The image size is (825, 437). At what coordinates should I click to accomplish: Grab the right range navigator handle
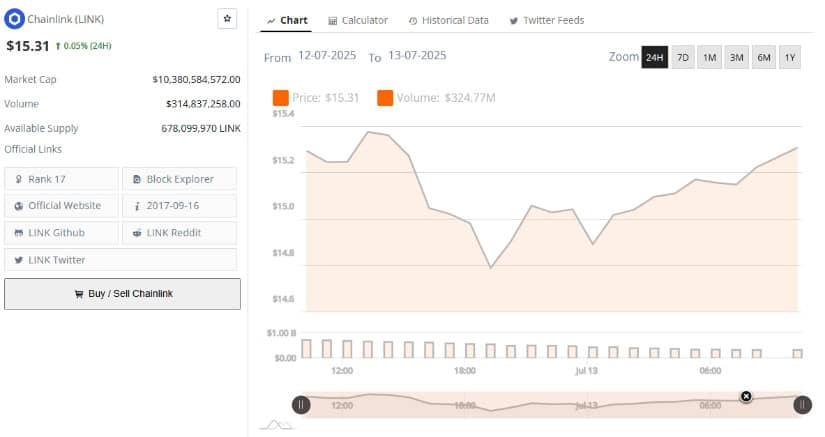(x=802, y=404)
